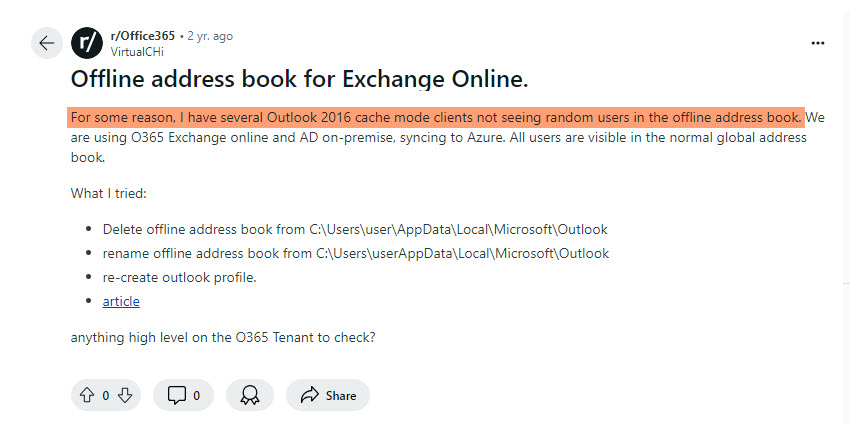Go back using the left arrow button
The width and height of the screenshot is (850, 424).
click(x=47, y=43)
